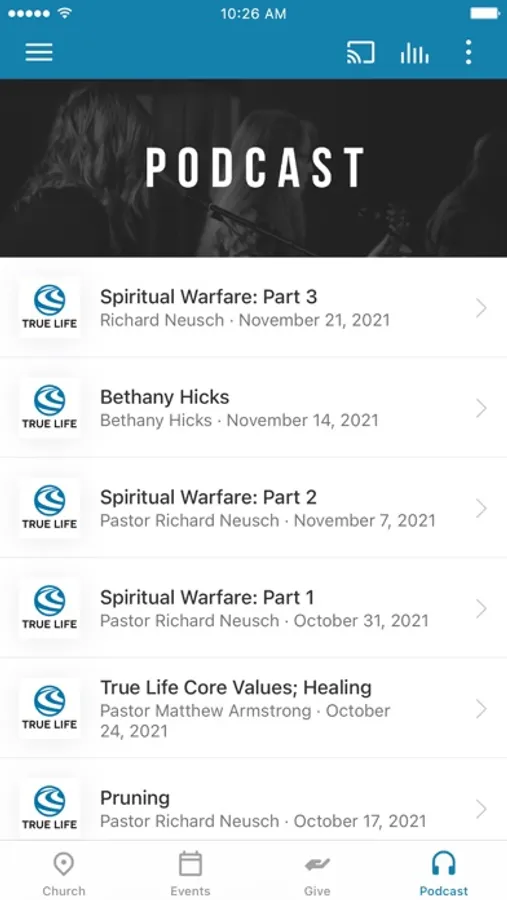507x900 pixels.
Task: Expand chevron for Spiritual Warfare: Part 1
Action: click(x=481, y=609)
